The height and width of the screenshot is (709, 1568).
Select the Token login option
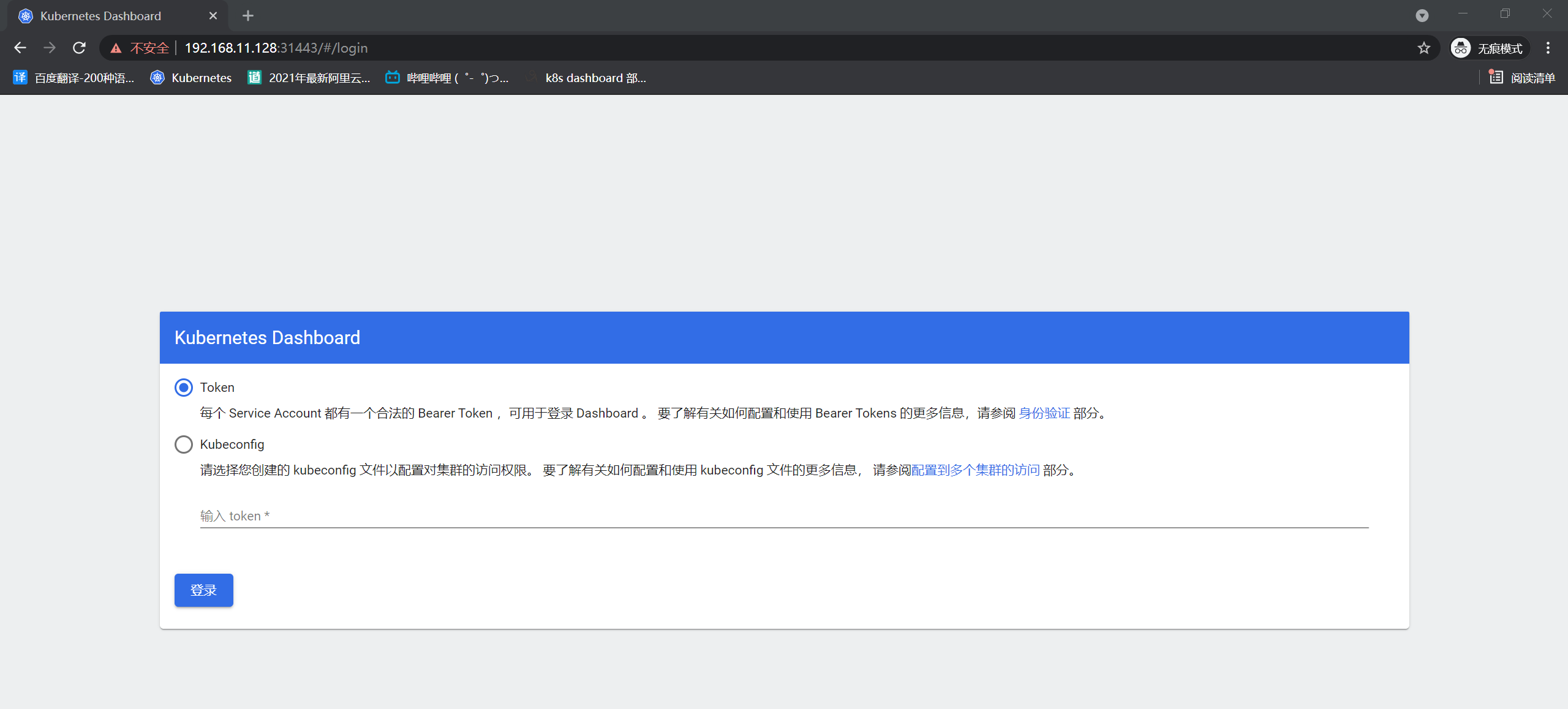(x=183, y=387)
